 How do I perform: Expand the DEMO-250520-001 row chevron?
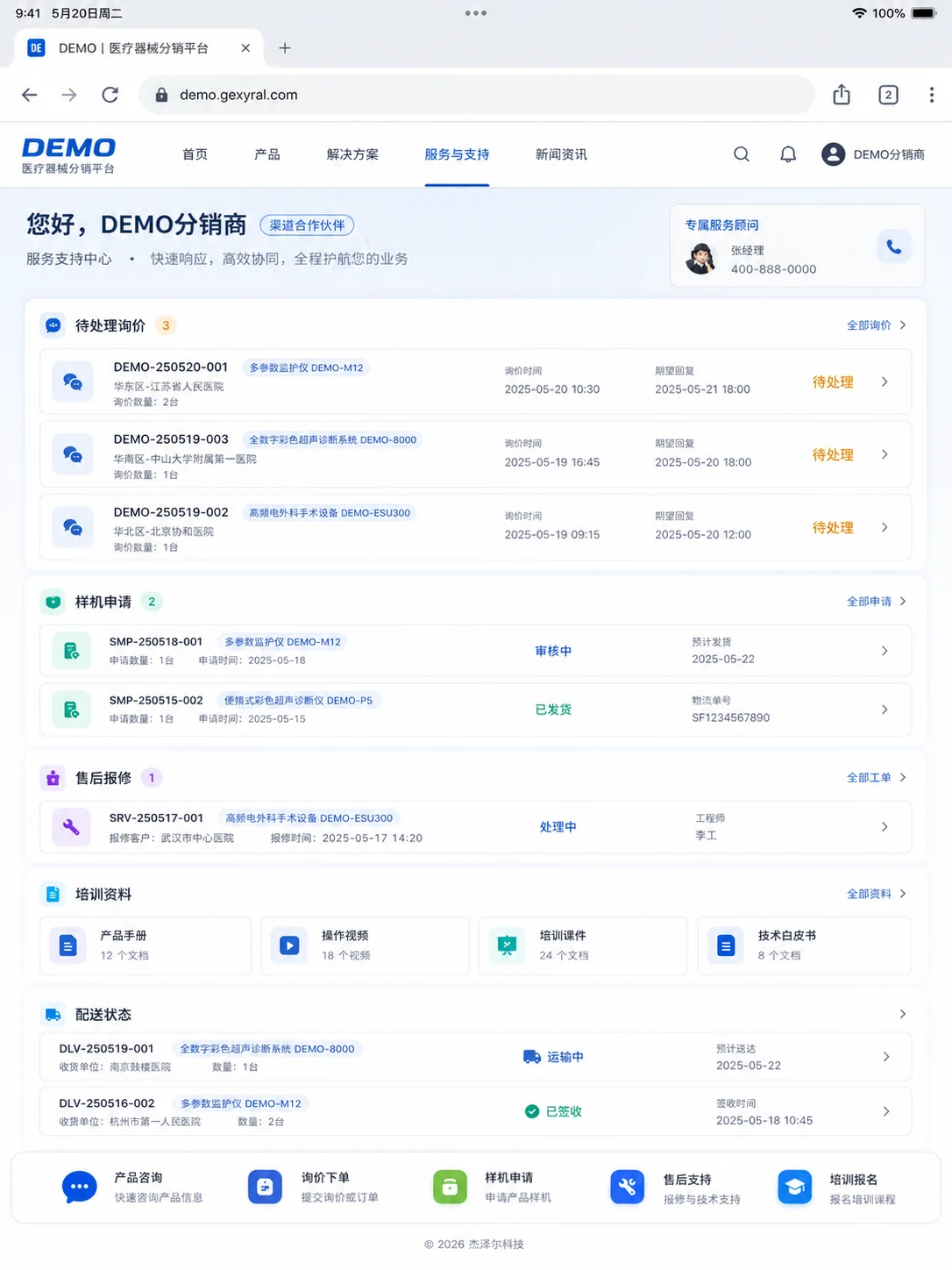point(885,382)
